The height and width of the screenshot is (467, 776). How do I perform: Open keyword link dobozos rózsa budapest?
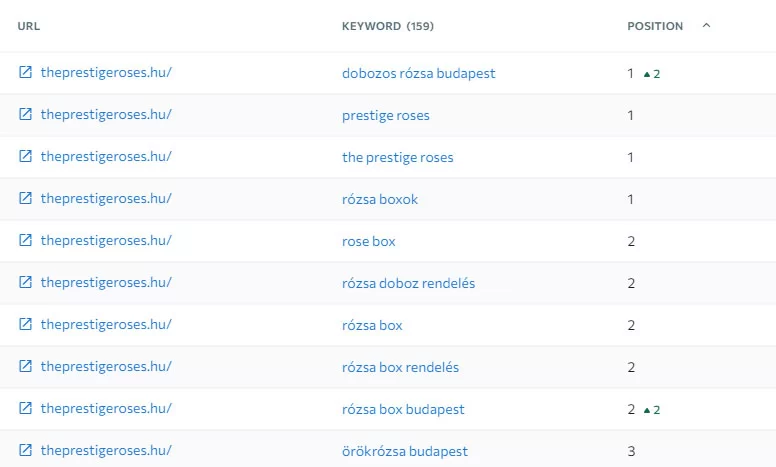pyautogui.click(x=418, y=73)
